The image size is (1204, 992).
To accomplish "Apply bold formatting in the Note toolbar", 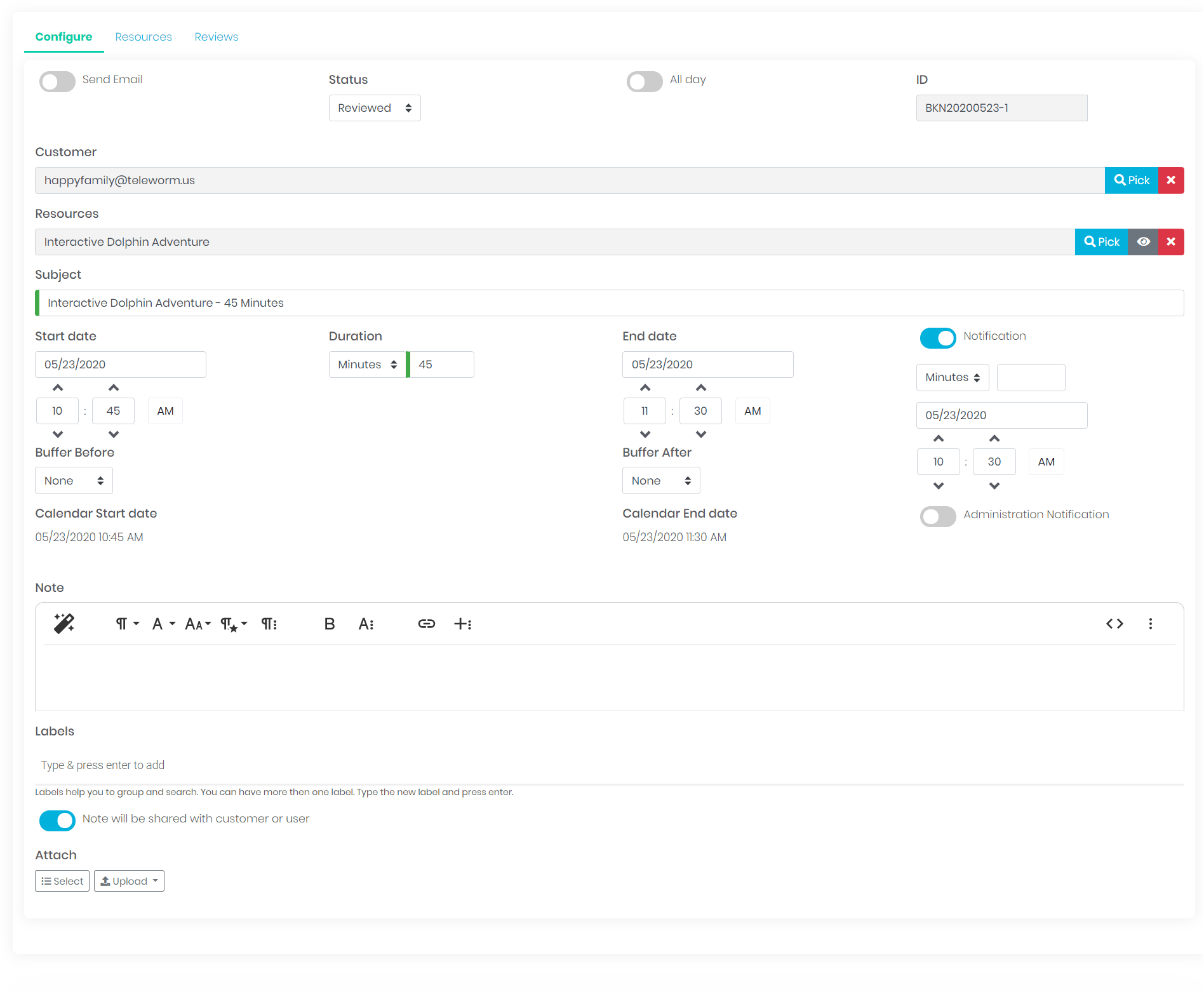I will tap(329, 624).
